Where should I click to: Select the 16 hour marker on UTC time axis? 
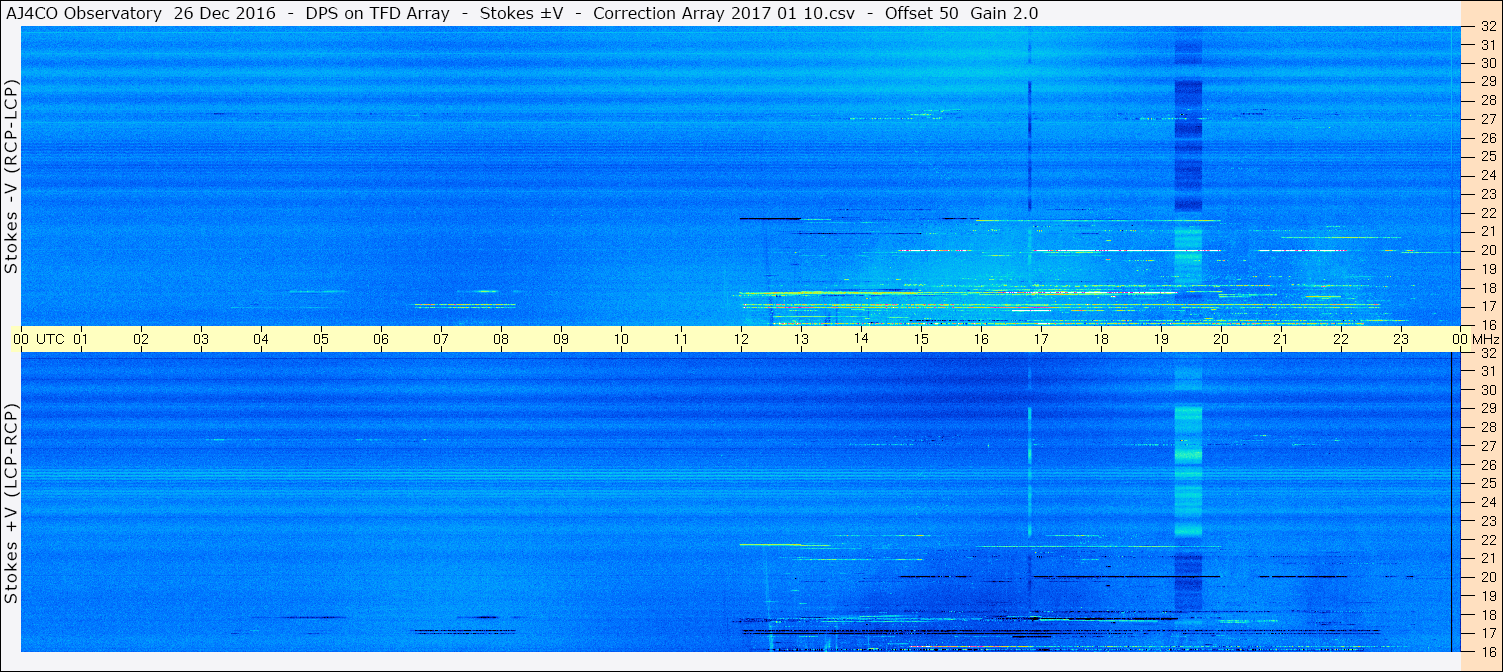981,340
